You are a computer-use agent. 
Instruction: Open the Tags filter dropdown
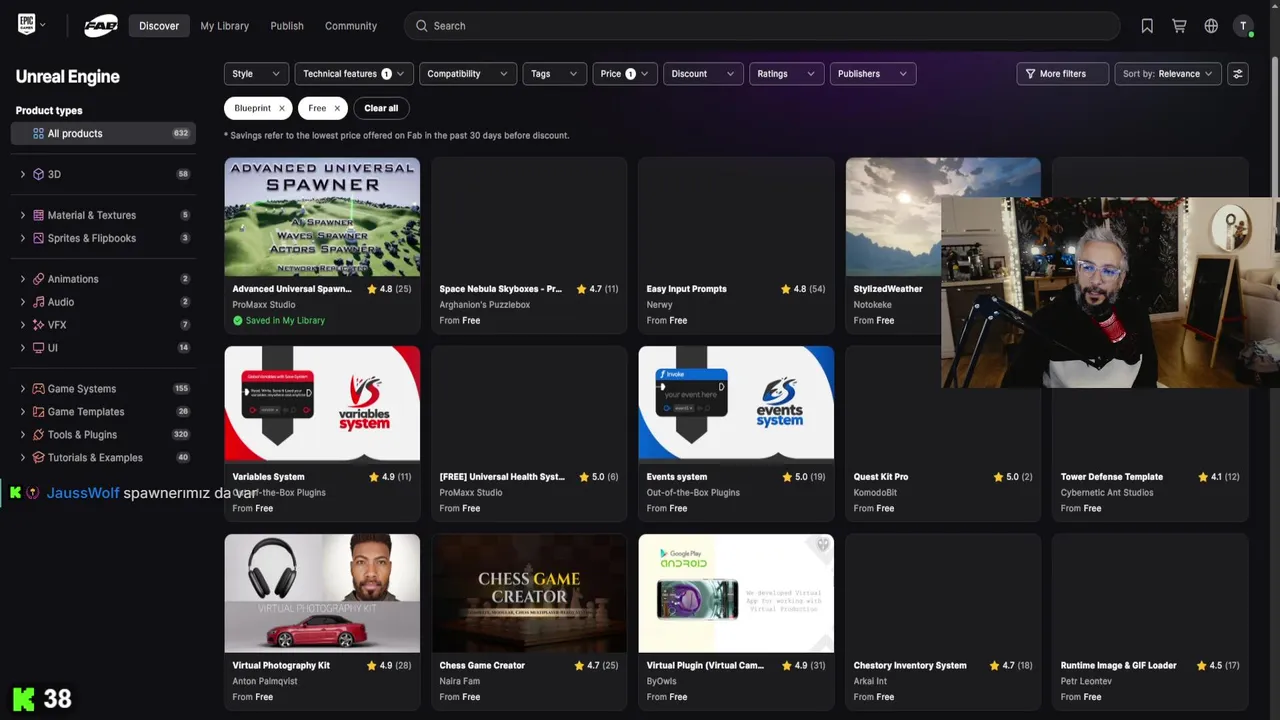[554, 74]
